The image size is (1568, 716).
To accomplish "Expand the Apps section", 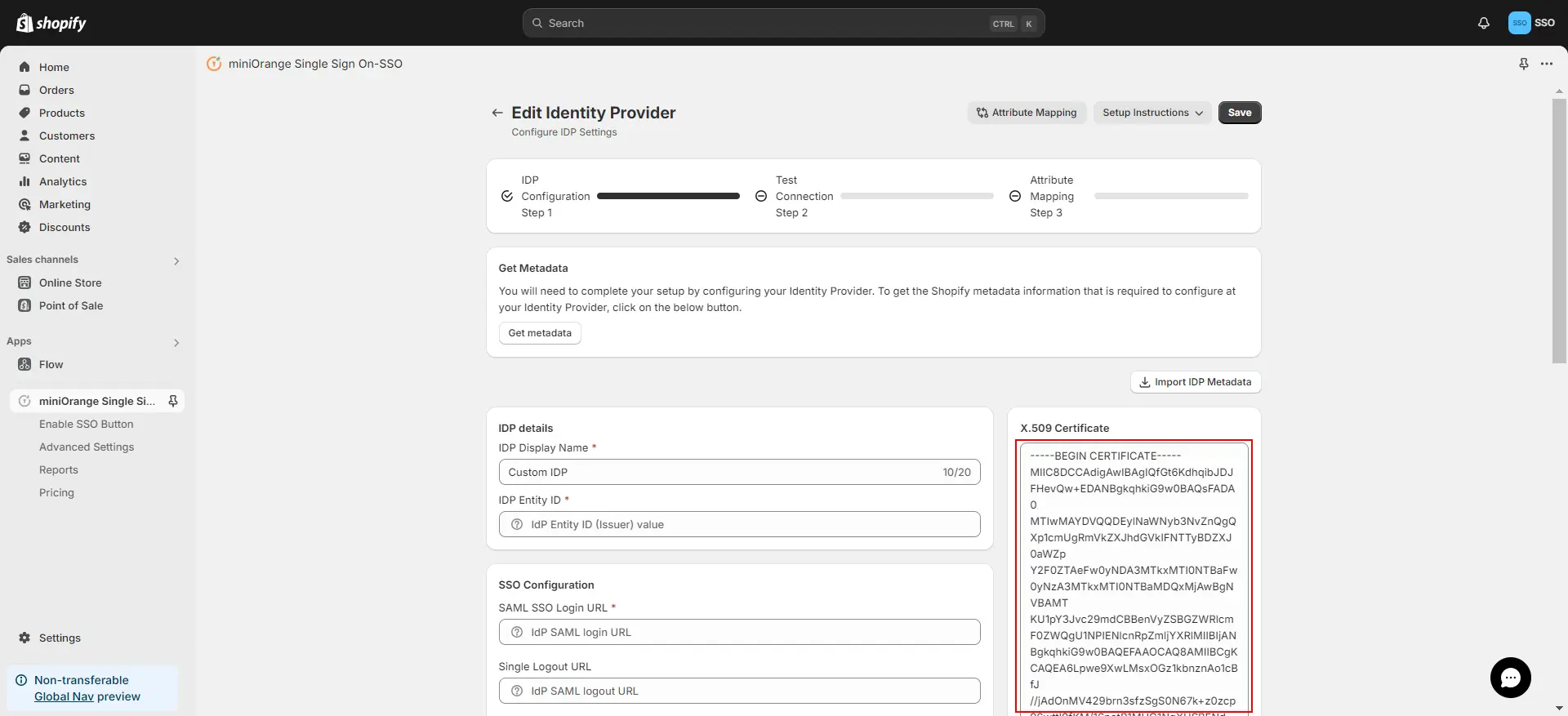I will tap(176, 343).
